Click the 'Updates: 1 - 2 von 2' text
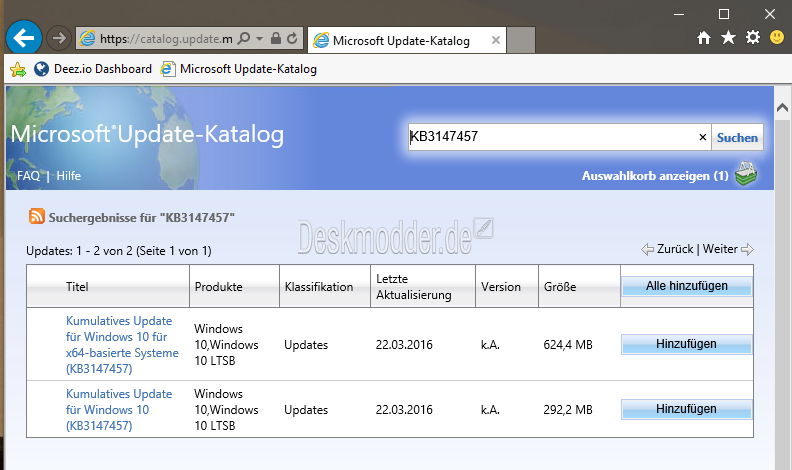 point(77,251)
